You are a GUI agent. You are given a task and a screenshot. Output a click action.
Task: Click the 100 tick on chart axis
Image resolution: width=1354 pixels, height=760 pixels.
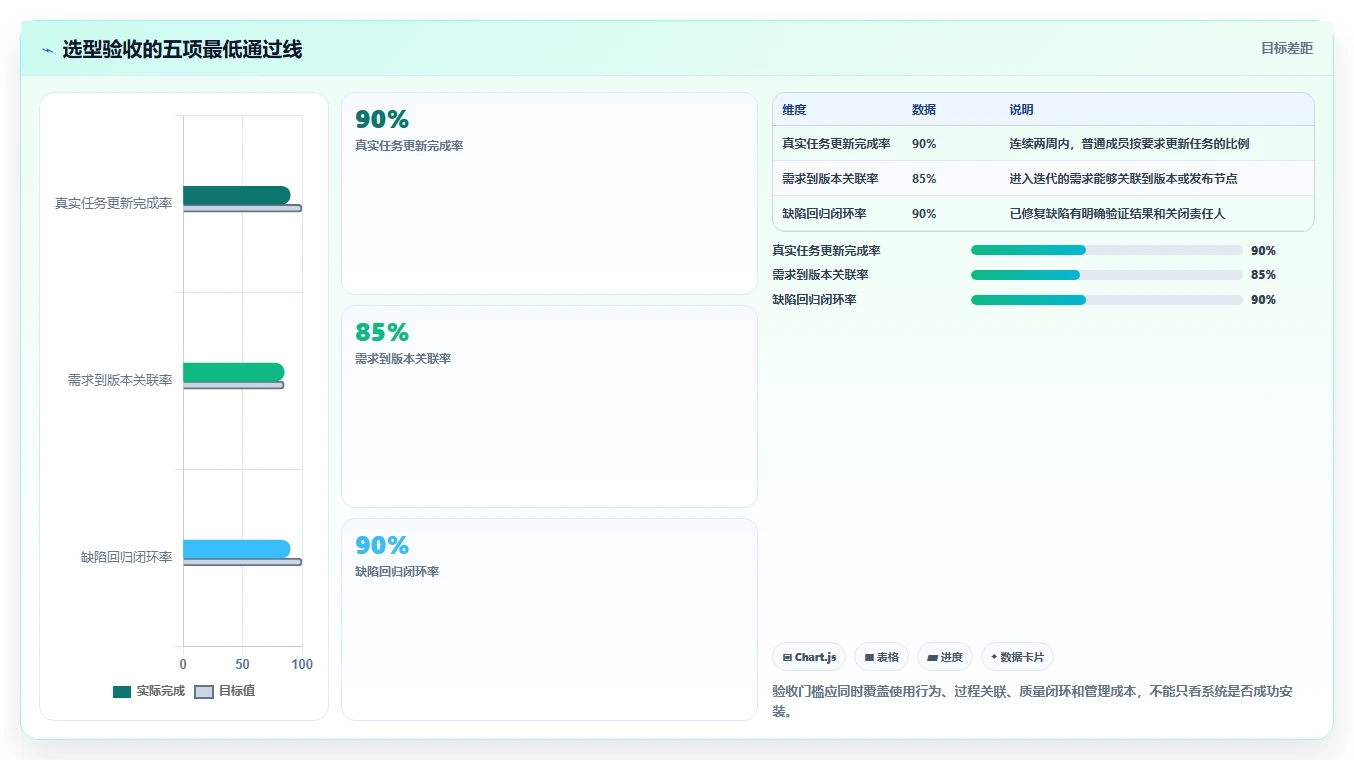[302, 665]
